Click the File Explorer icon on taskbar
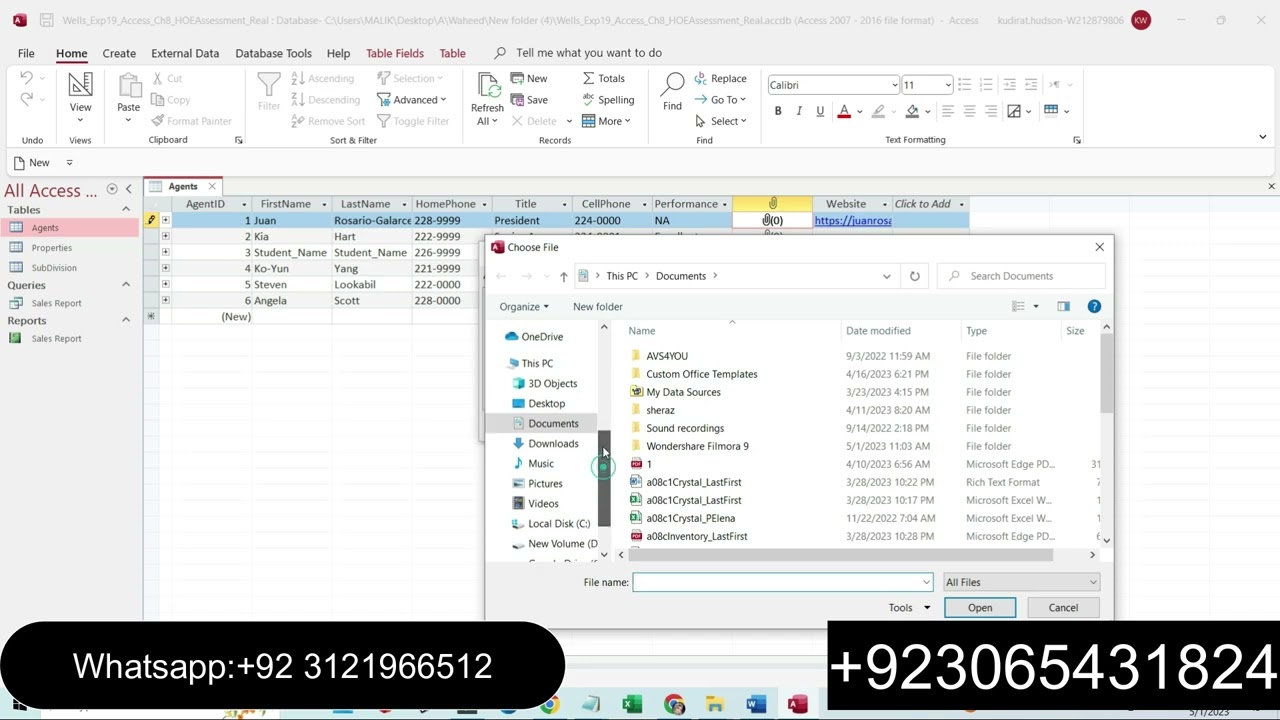The image size is (1280, 720). point(714,705)
